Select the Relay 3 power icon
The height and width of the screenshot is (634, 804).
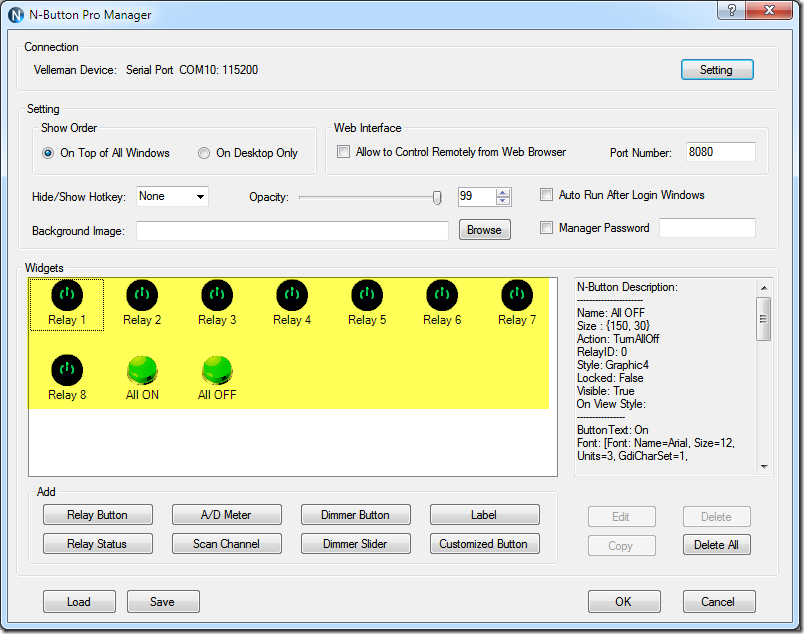point(217,295)
